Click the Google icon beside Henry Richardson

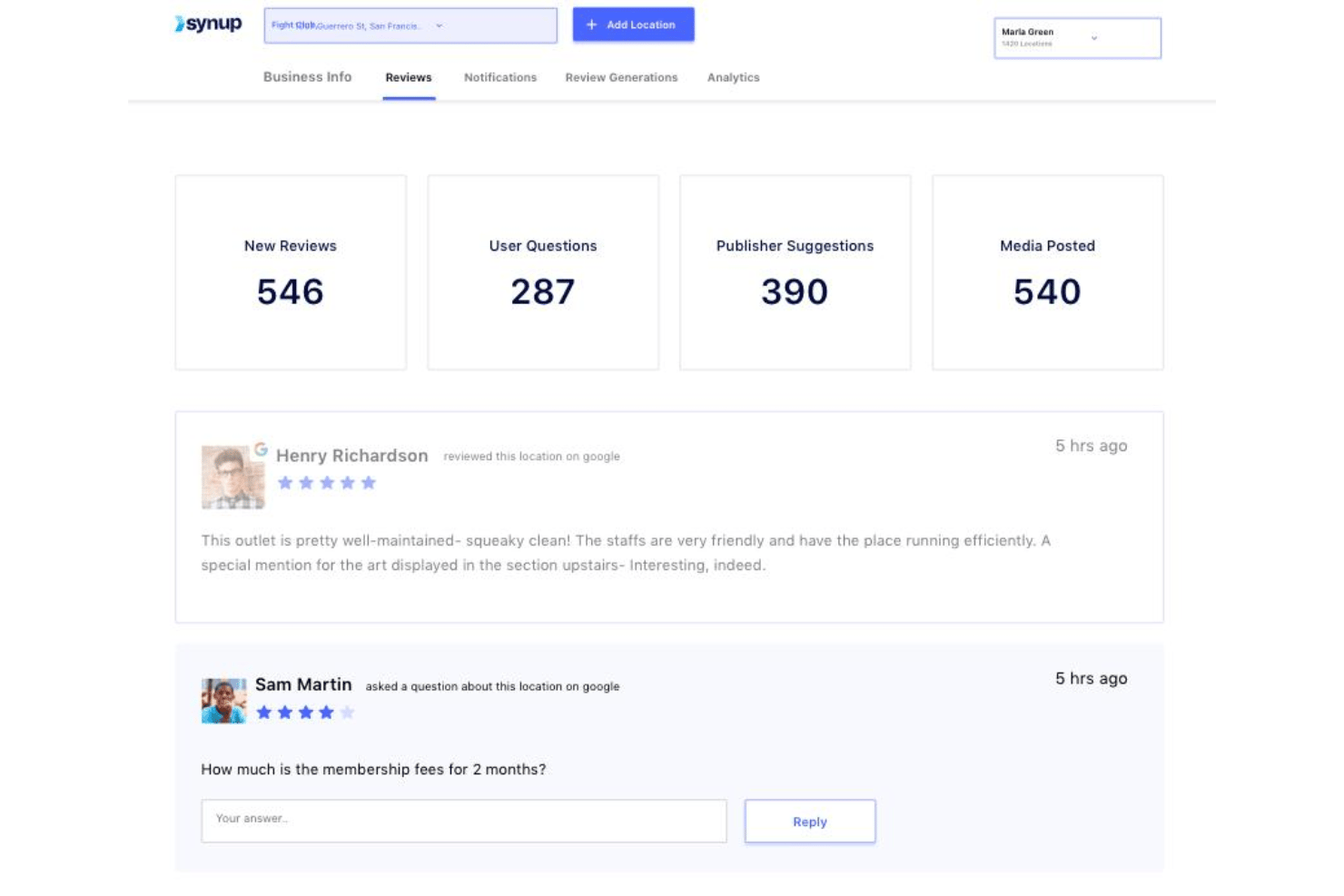coord(261,448)
